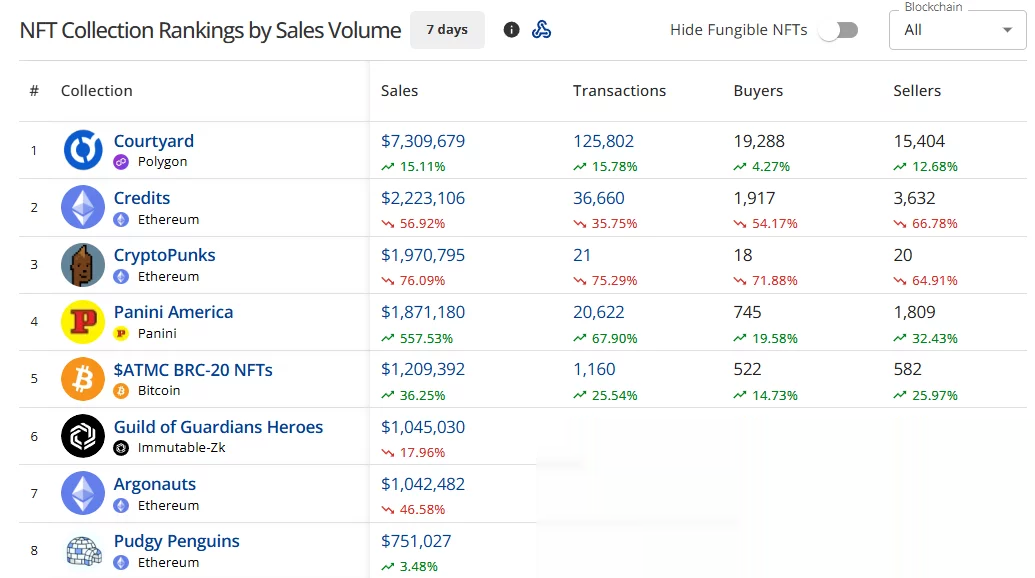Select the 7 days time range button
The width and height of the screenshot is (1035, 578).
coord(447,30)
